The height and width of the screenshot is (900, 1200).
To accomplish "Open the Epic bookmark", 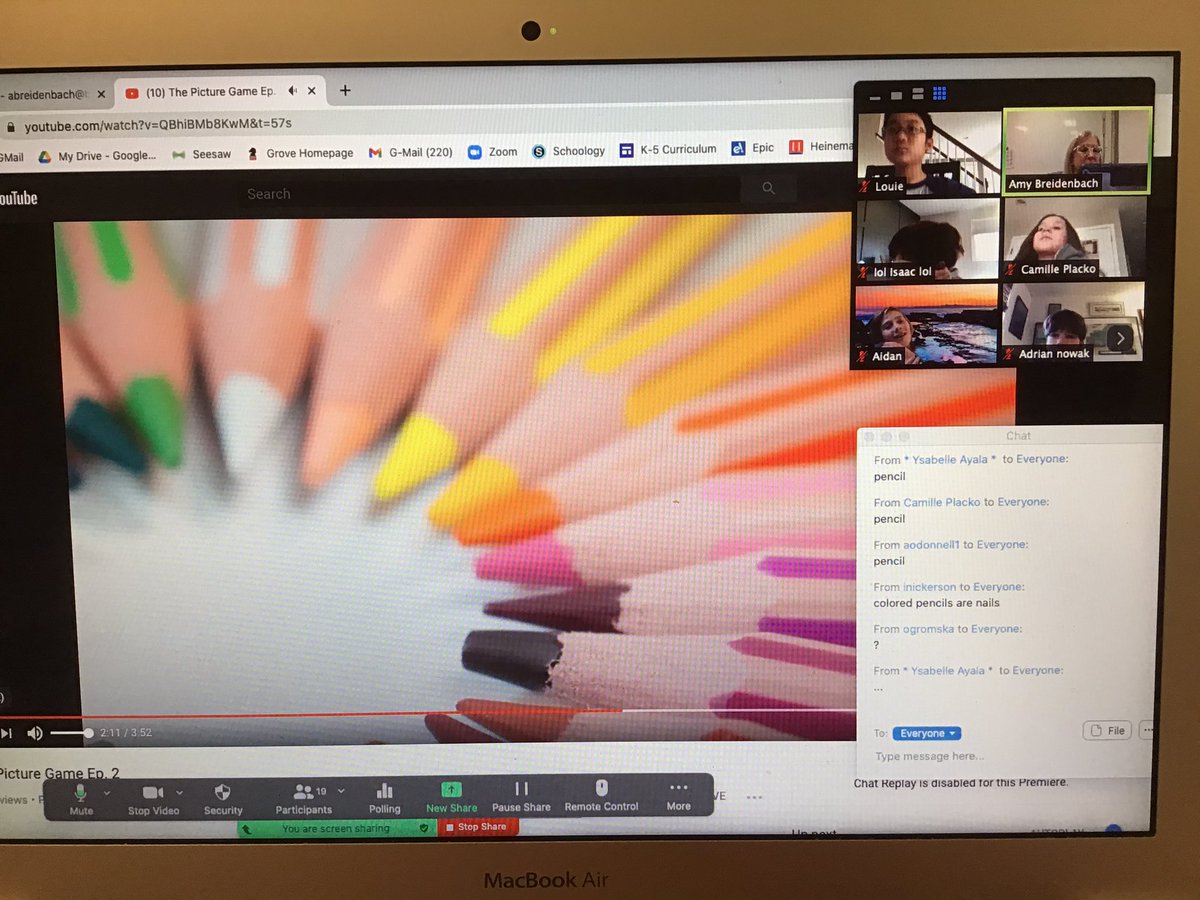I will (x=753, y=148).
